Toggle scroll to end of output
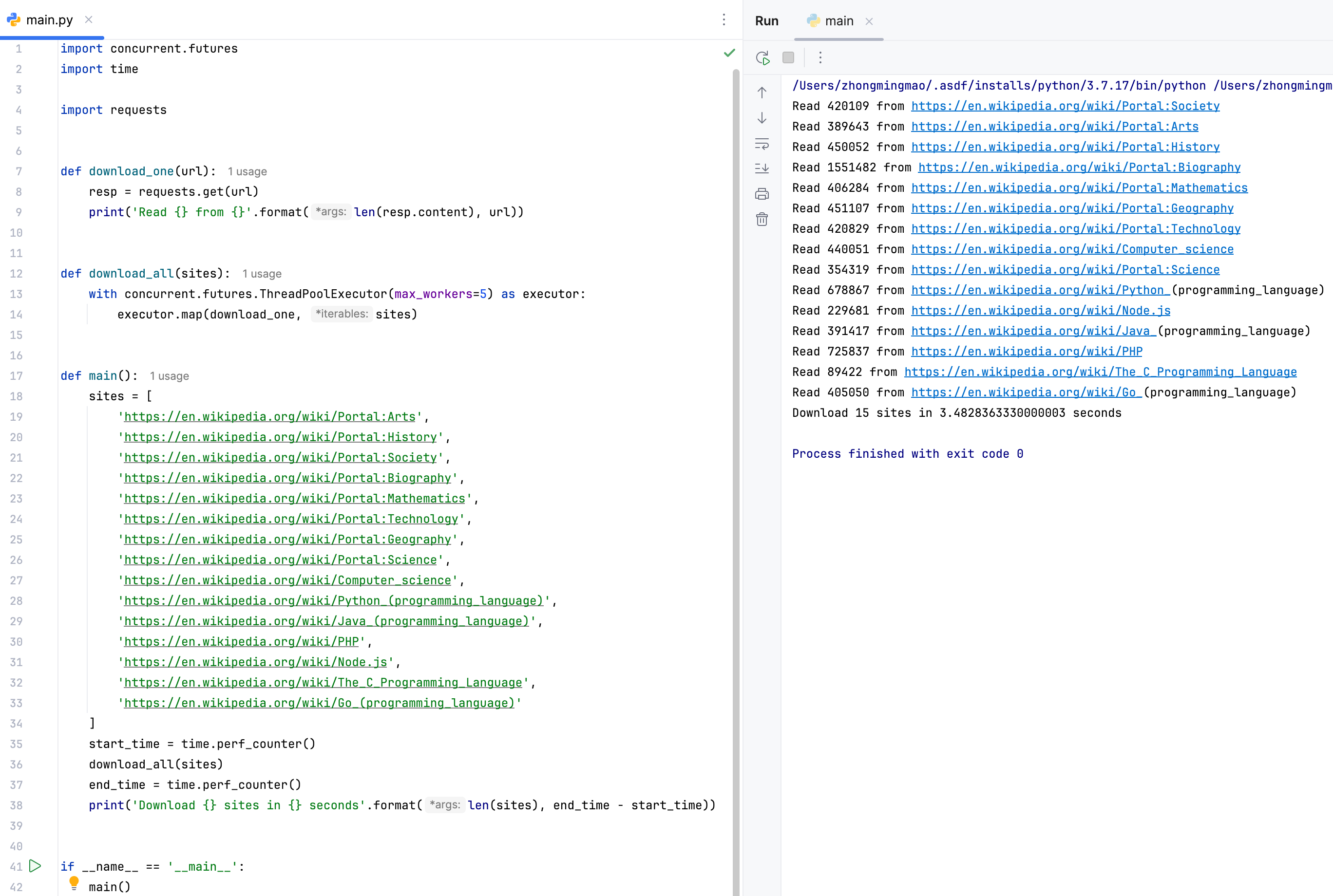 [762, 168]
